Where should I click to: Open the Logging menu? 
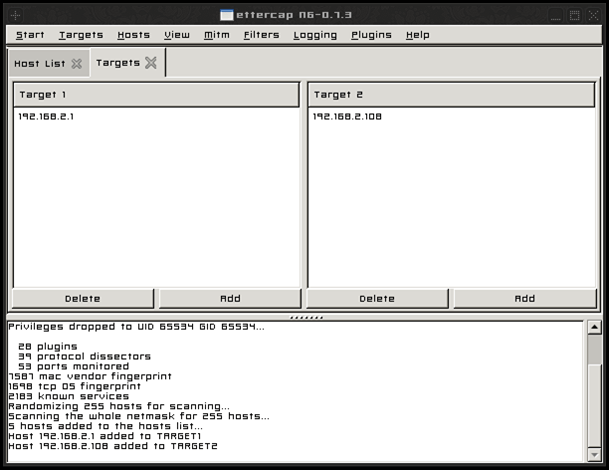point(315,35)
